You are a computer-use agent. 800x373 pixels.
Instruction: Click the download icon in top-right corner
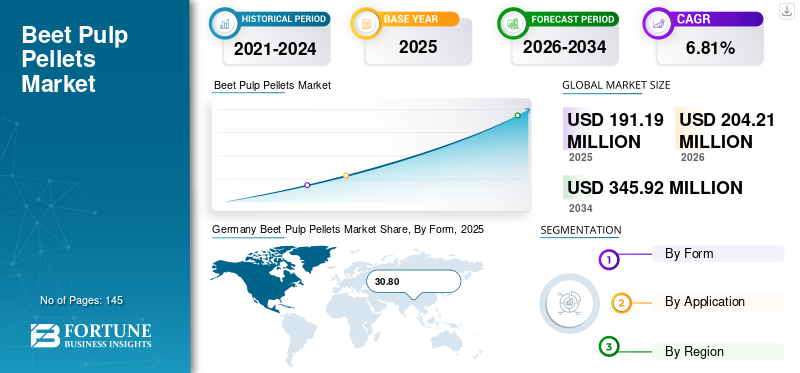coord(787,11)
